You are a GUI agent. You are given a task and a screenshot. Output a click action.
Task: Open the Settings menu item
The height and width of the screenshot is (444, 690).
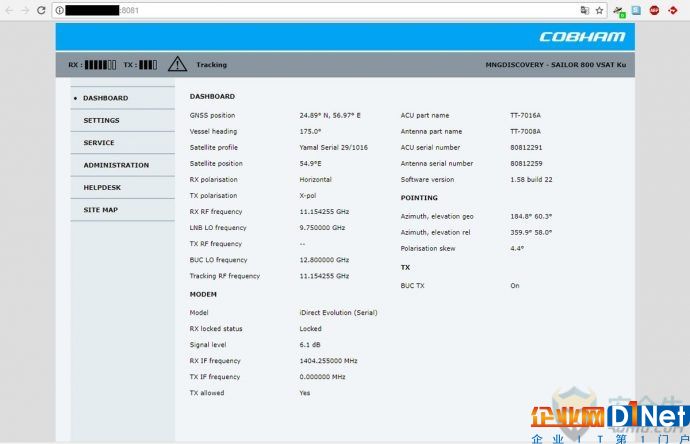tap(122, 120)
